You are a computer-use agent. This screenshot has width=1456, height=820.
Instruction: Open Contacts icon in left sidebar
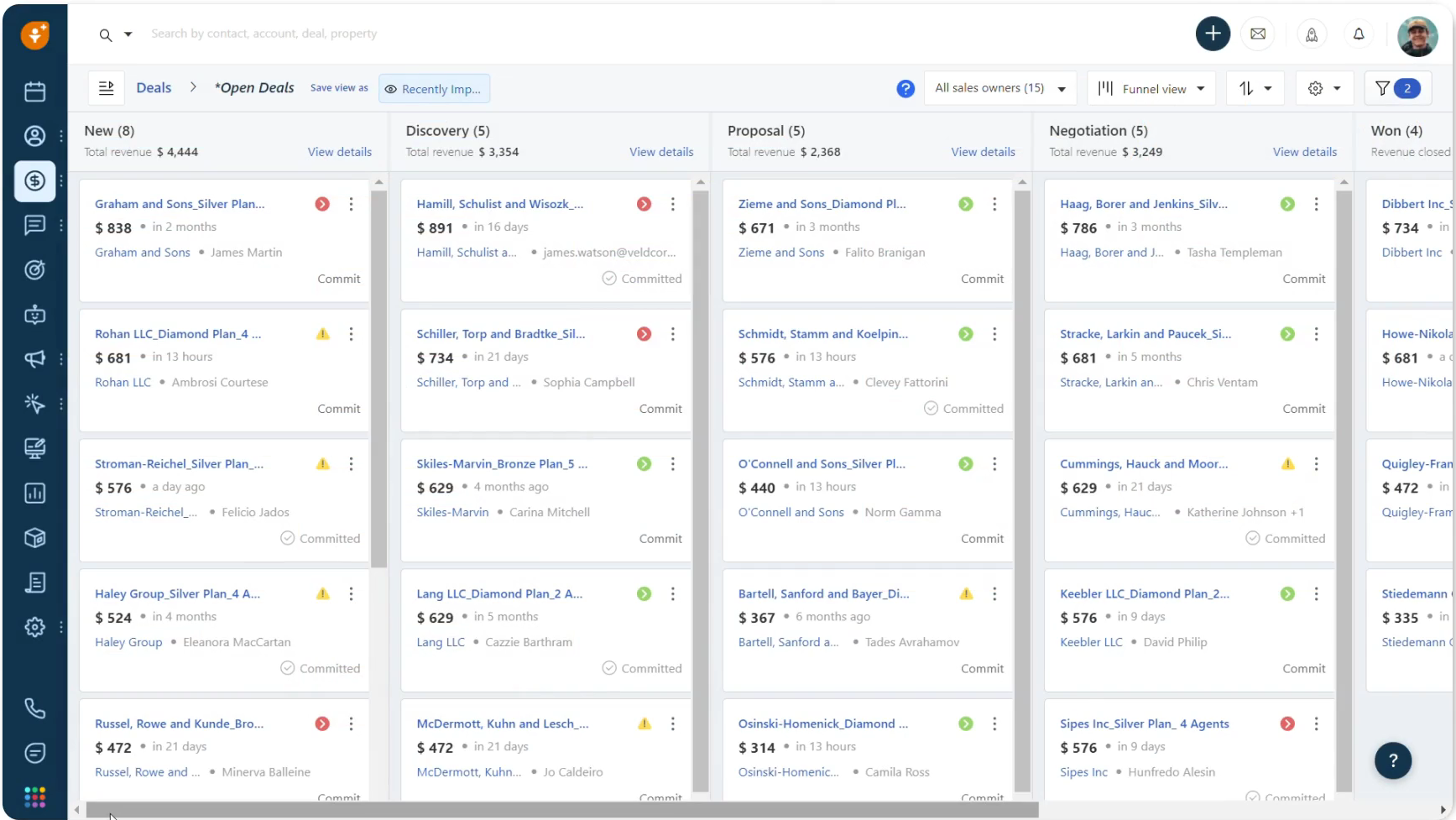click(34, 136)
